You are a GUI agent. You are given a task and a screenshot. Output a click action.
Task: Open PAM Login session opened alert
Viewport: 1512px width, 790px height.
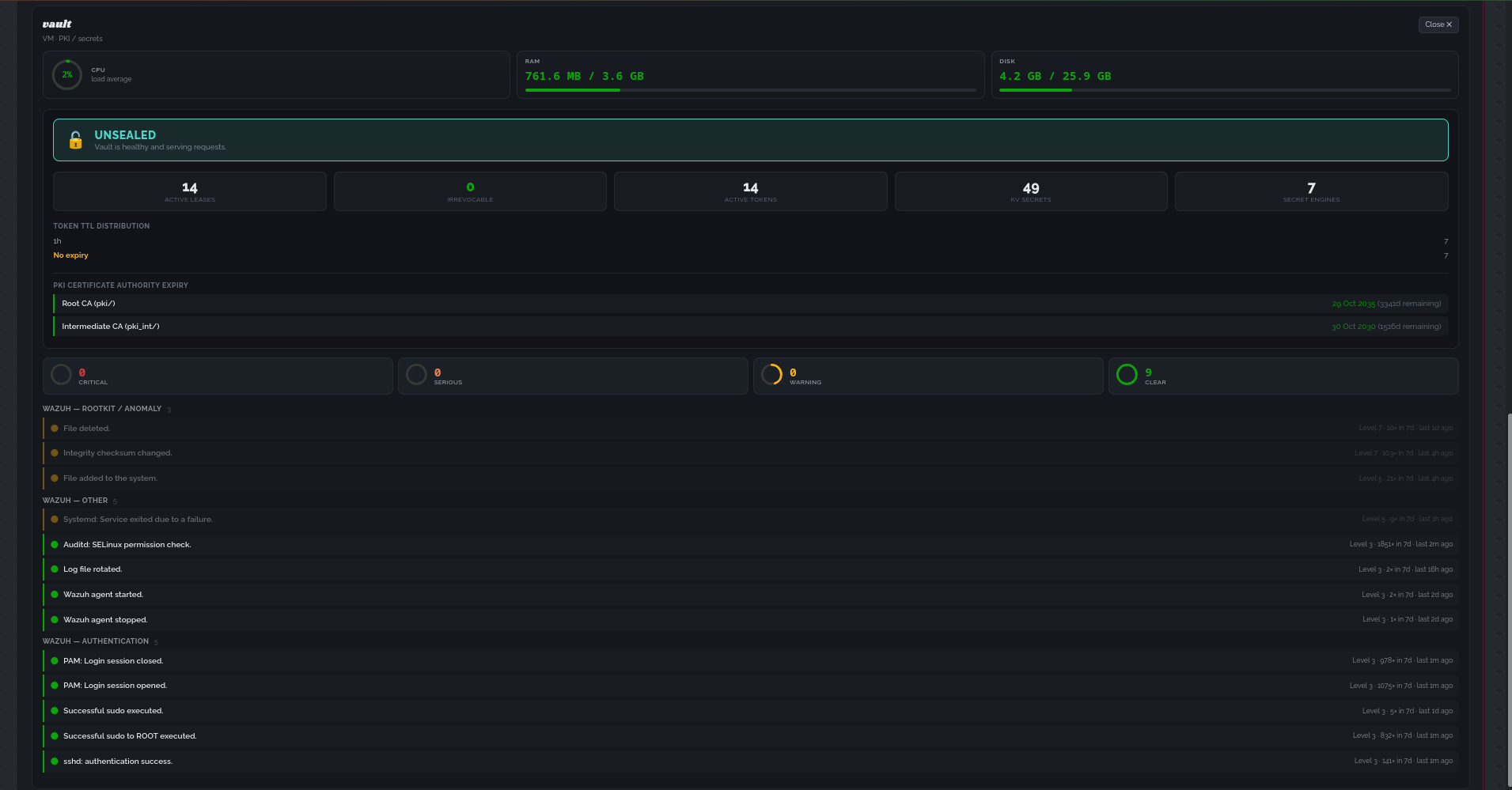(750, 686)
